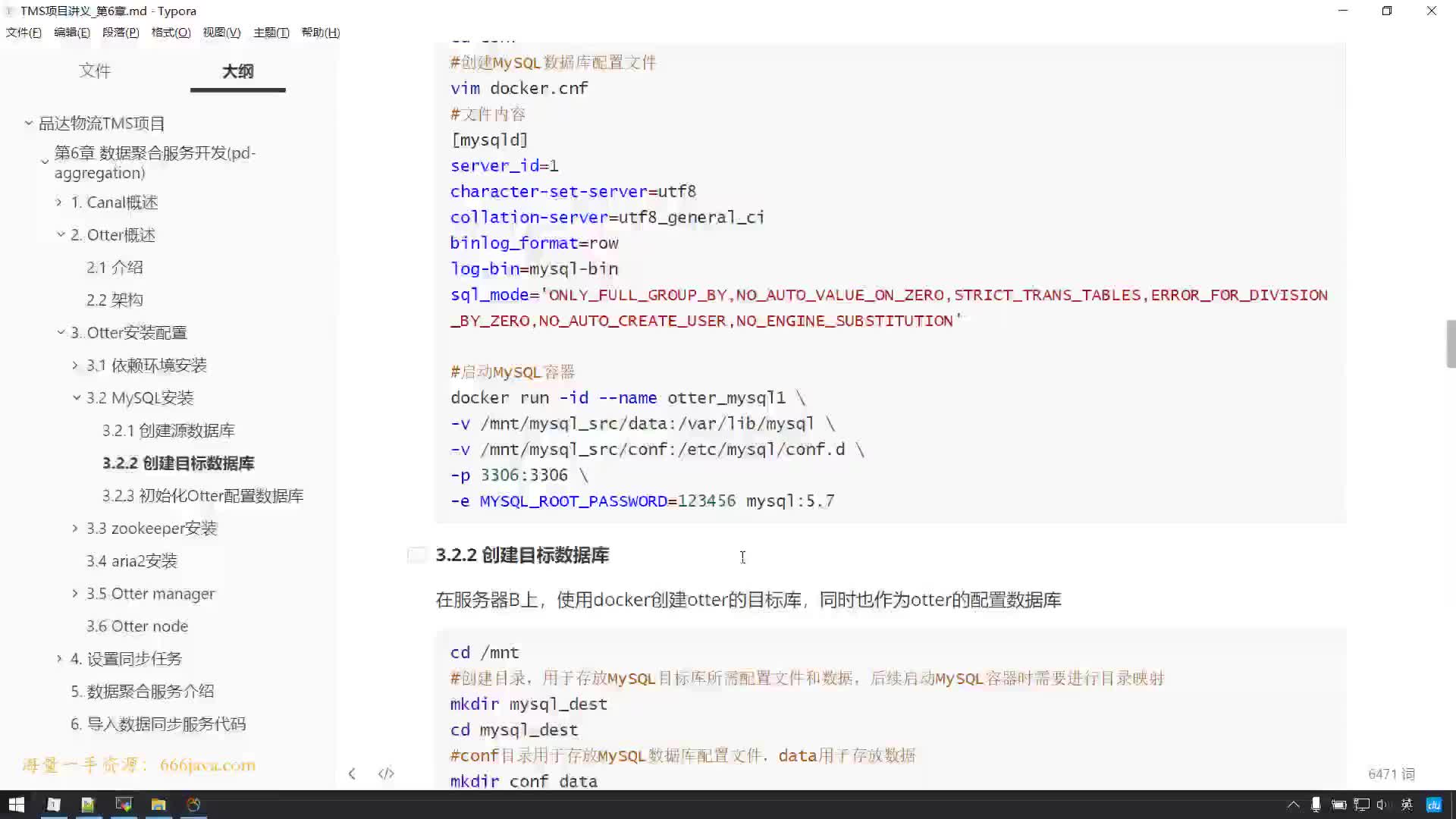Screen dimensions: 1456x819
Task: Expand the 3.1 依赖环境安装 node
Action: click(x=75, y=366)
